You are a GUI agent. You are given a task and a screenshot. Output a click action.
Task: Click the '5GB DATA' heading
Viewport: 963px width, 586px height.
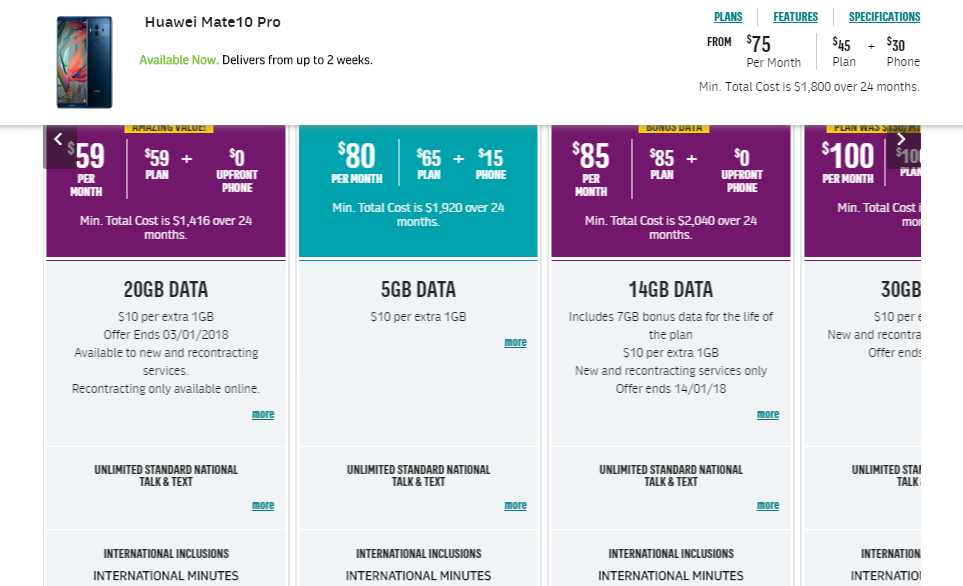[x=418, y=289]
